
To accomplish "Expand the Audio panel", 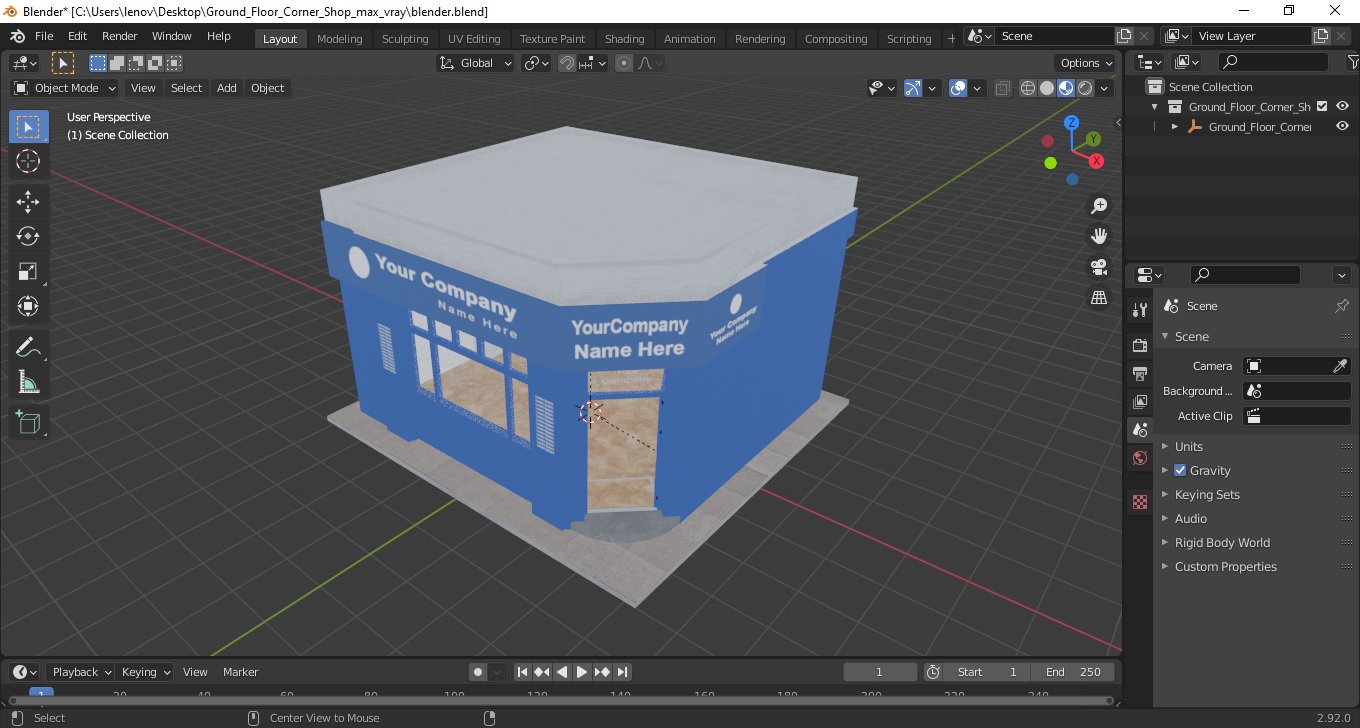I will tap(1191, 519).
